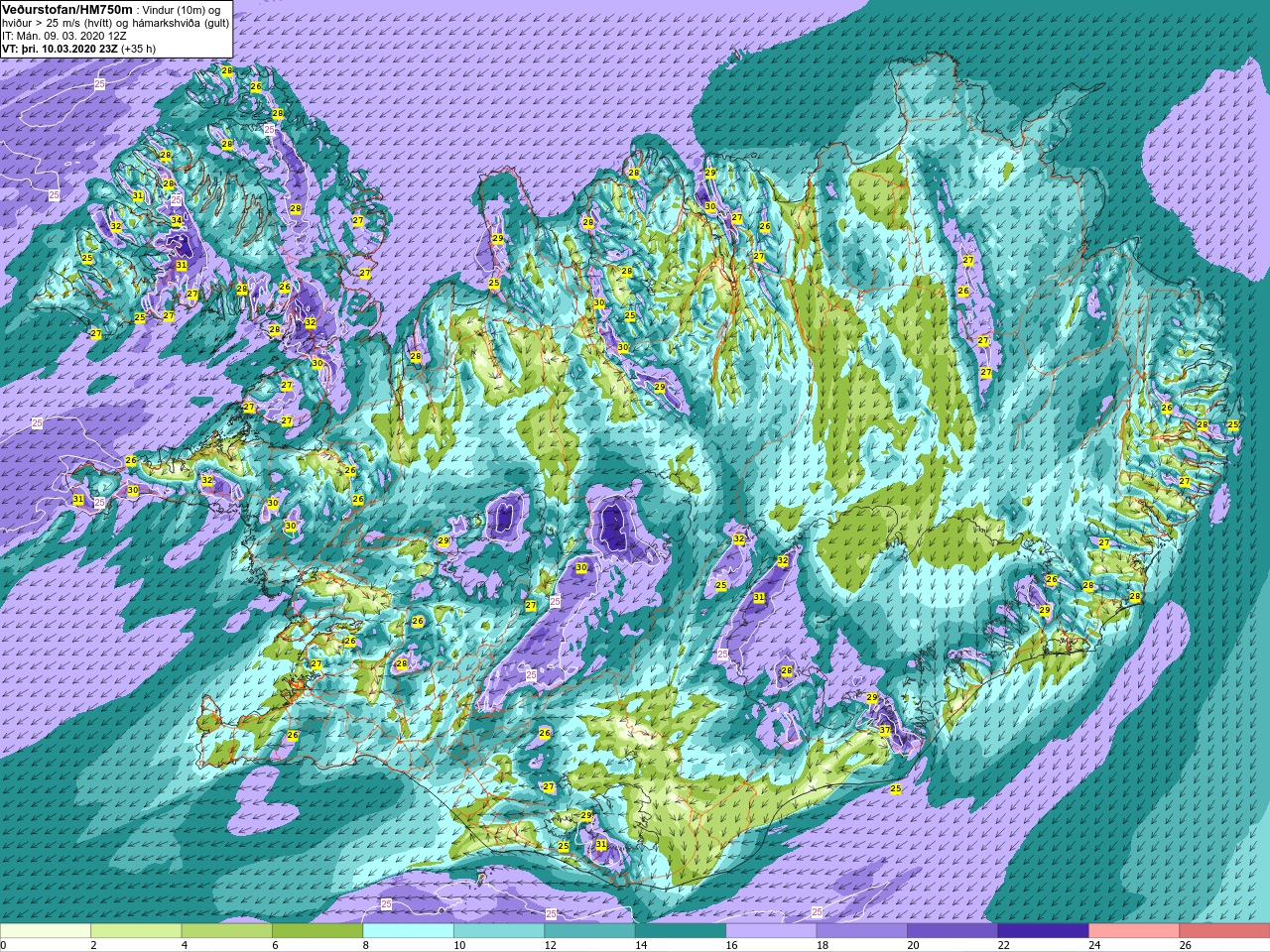Pick the 0–2 pale yellow scale swatch
The width and height of the screenshot is (1270, 952).
tap(46, 931)
